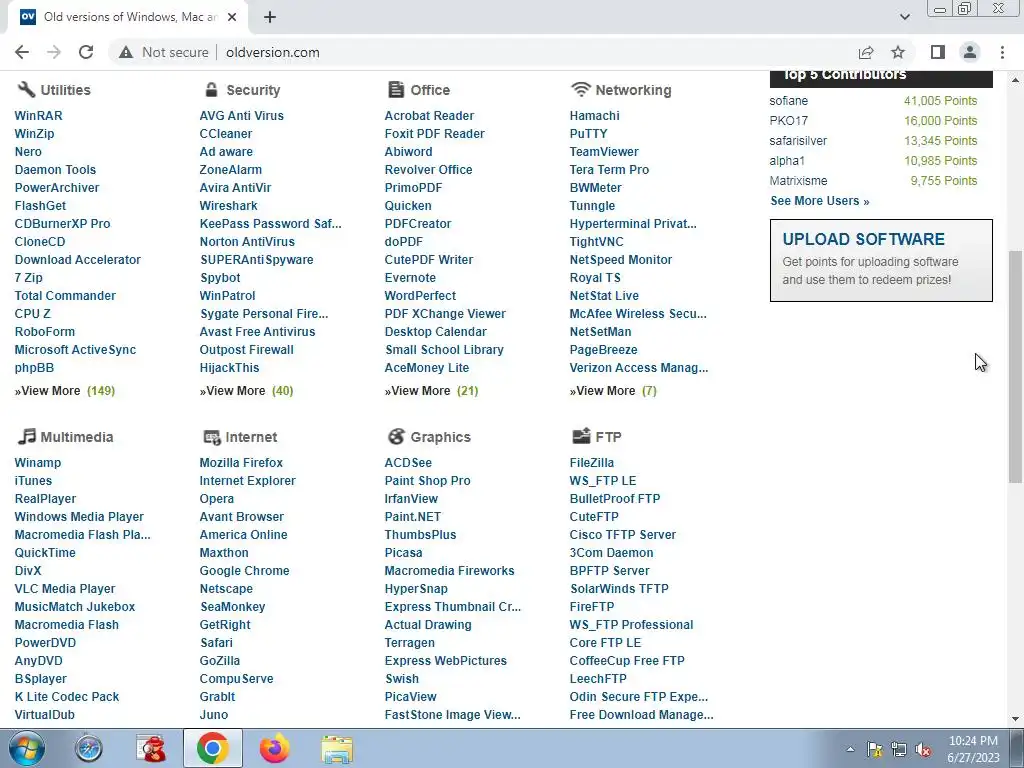Open the Mozilla Firefox link
The image size is (1024, 768).
point(241,462)
